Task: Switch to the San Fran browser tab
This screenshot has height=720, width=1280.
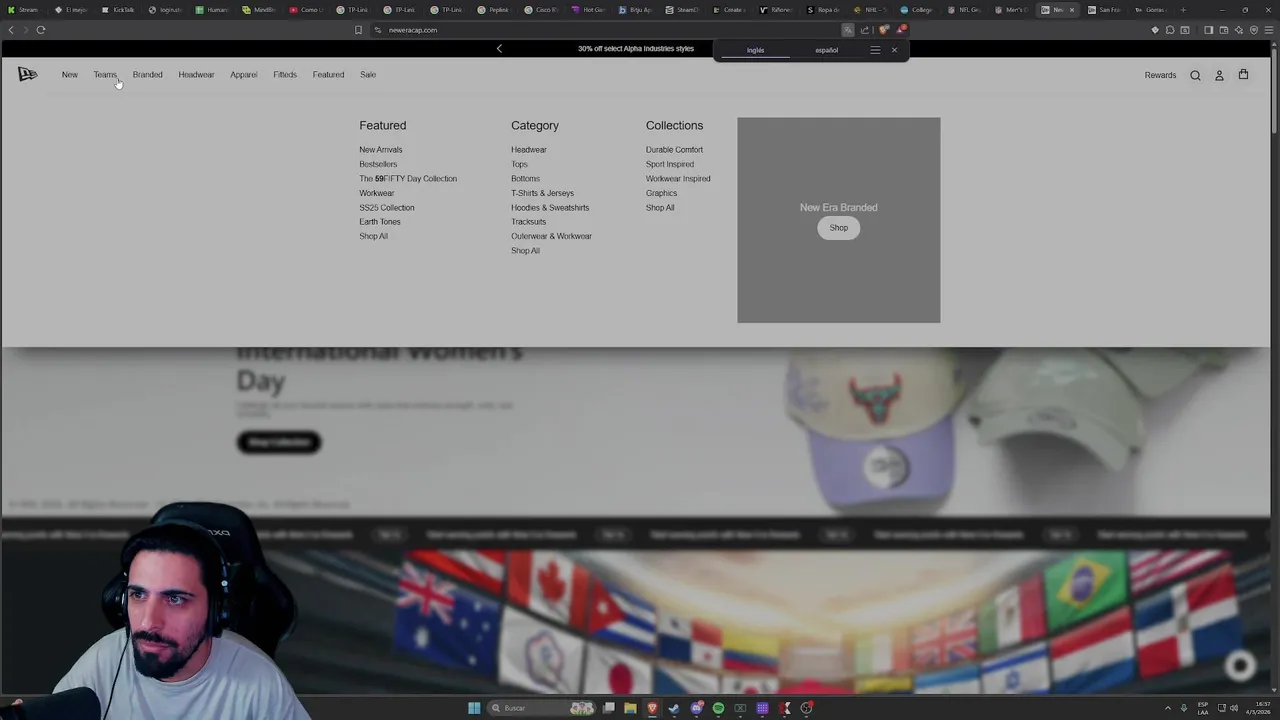Action: pos(1105,10)
